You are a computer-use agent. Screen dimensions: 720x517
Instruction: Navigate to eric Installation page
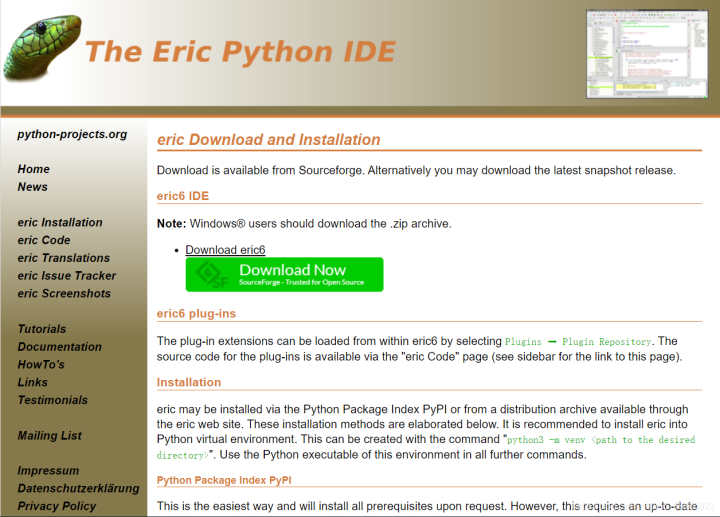pyautogui.click(x=60, y=222)
